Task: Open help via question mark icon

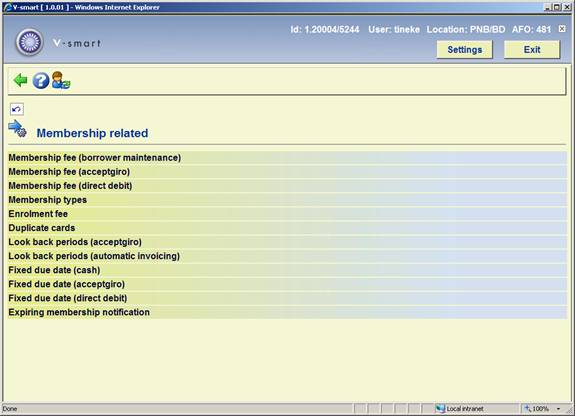Action: (41, 80)
